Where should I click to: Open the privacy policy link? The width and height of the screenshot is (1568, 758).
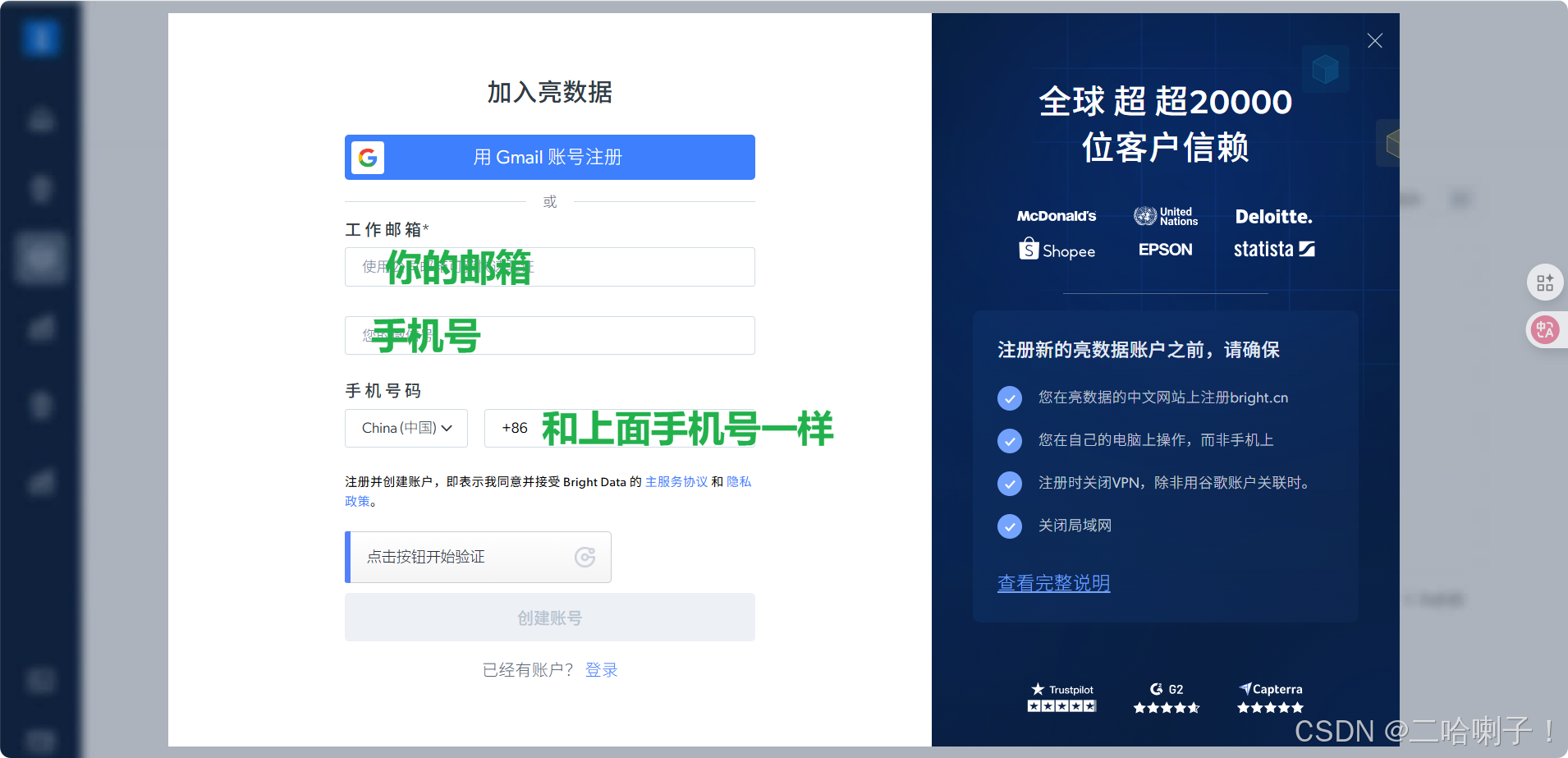pos(739,482)
